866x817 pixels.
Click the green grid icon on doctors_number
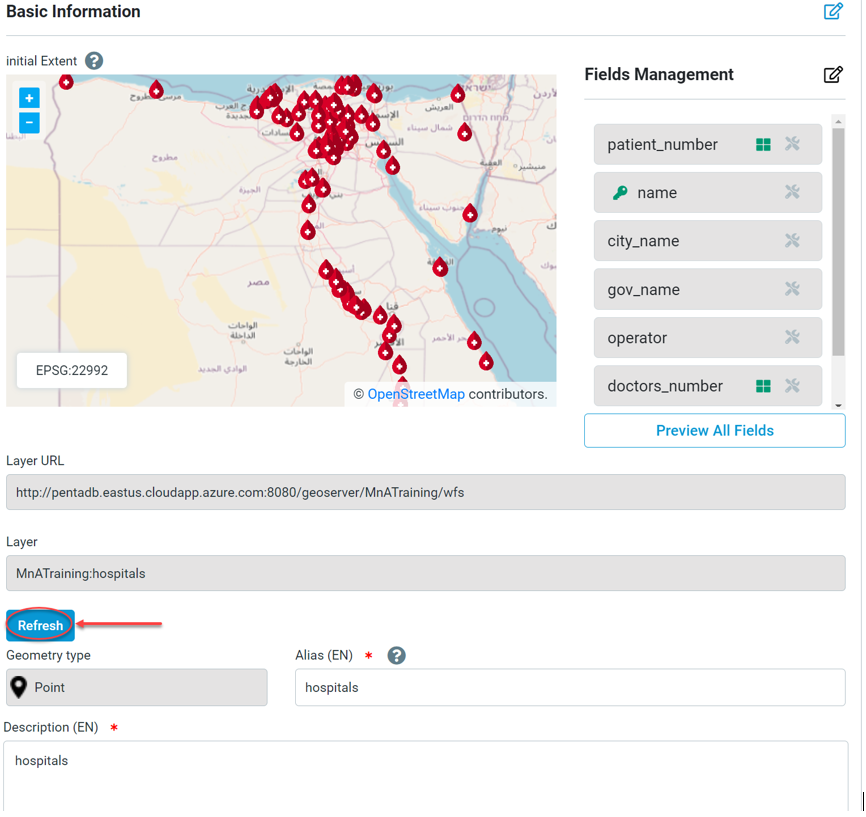point(763,386)
